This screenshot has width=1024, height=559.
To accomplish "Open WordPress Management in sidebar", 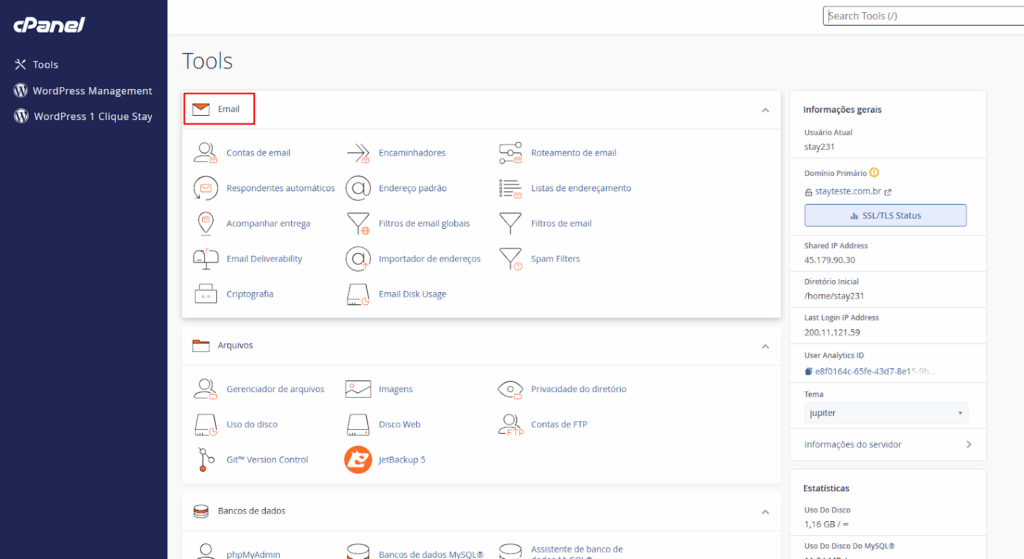I will click(x=92, y=91).
